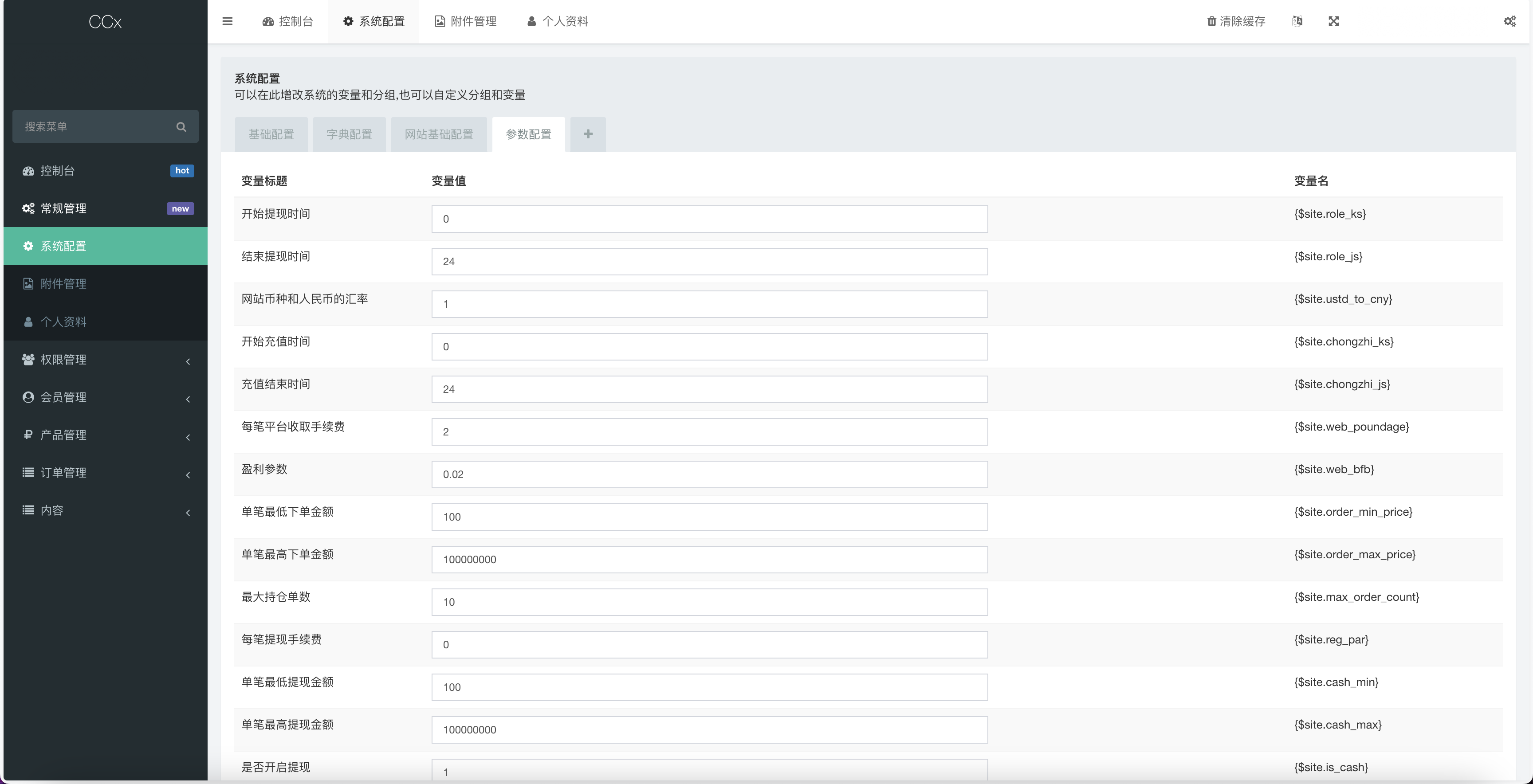
Task: Open the language switcher icon
Action: point(1297,21)
